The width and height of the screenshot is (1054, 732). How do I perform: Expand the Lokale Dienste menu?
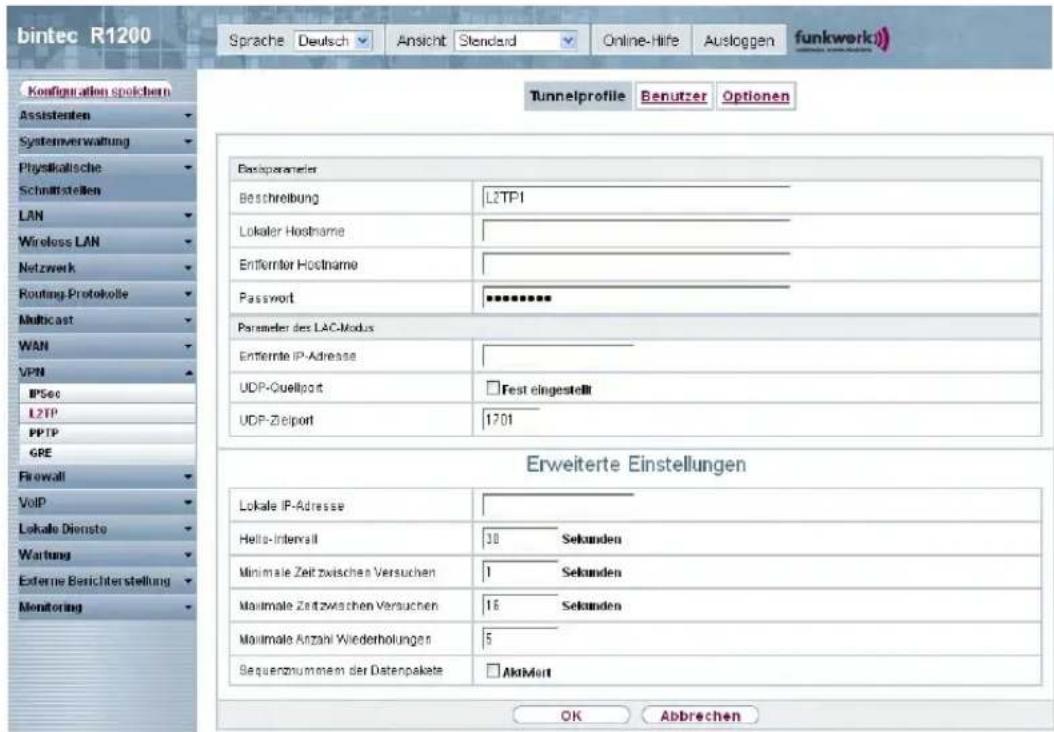pos(106,529)
